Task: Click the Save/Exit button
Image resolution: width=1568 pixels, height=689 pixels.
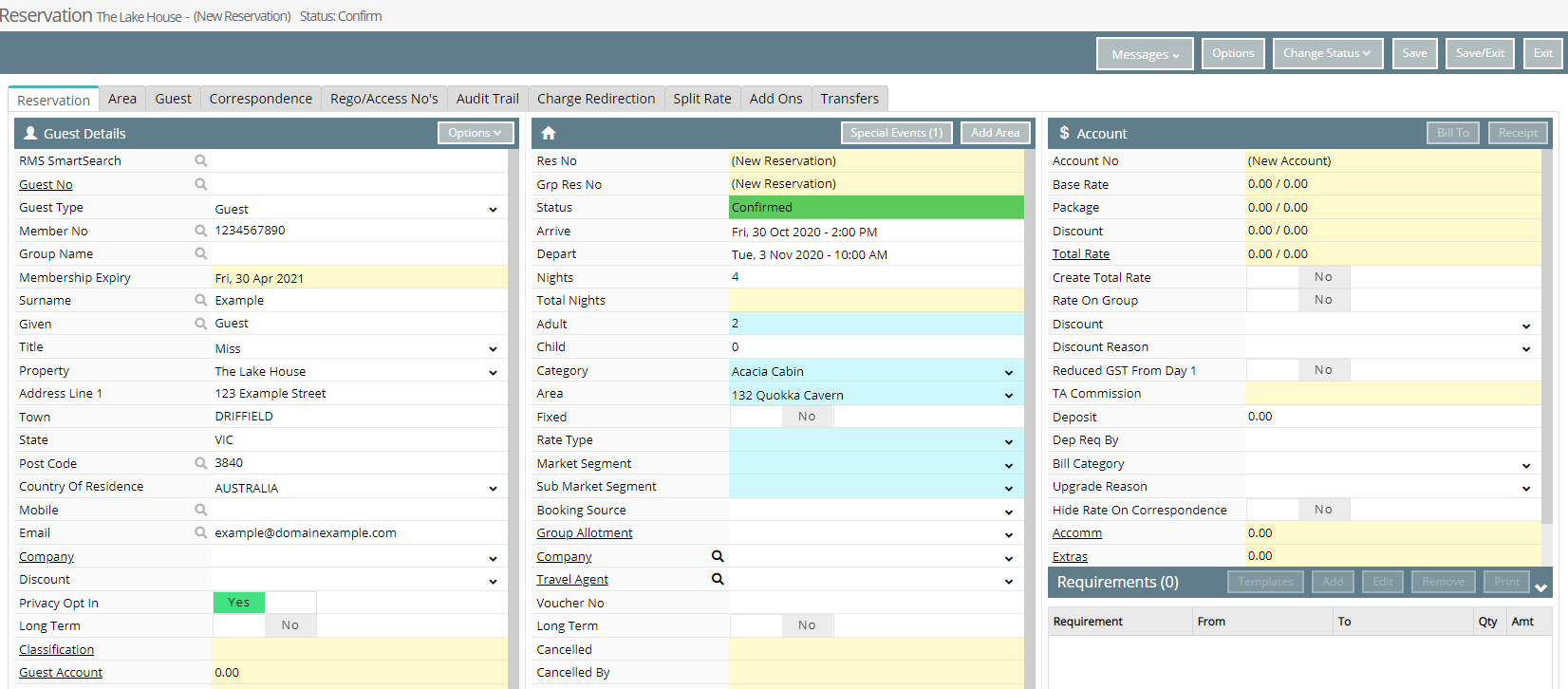Action: tap(1481, 53)
